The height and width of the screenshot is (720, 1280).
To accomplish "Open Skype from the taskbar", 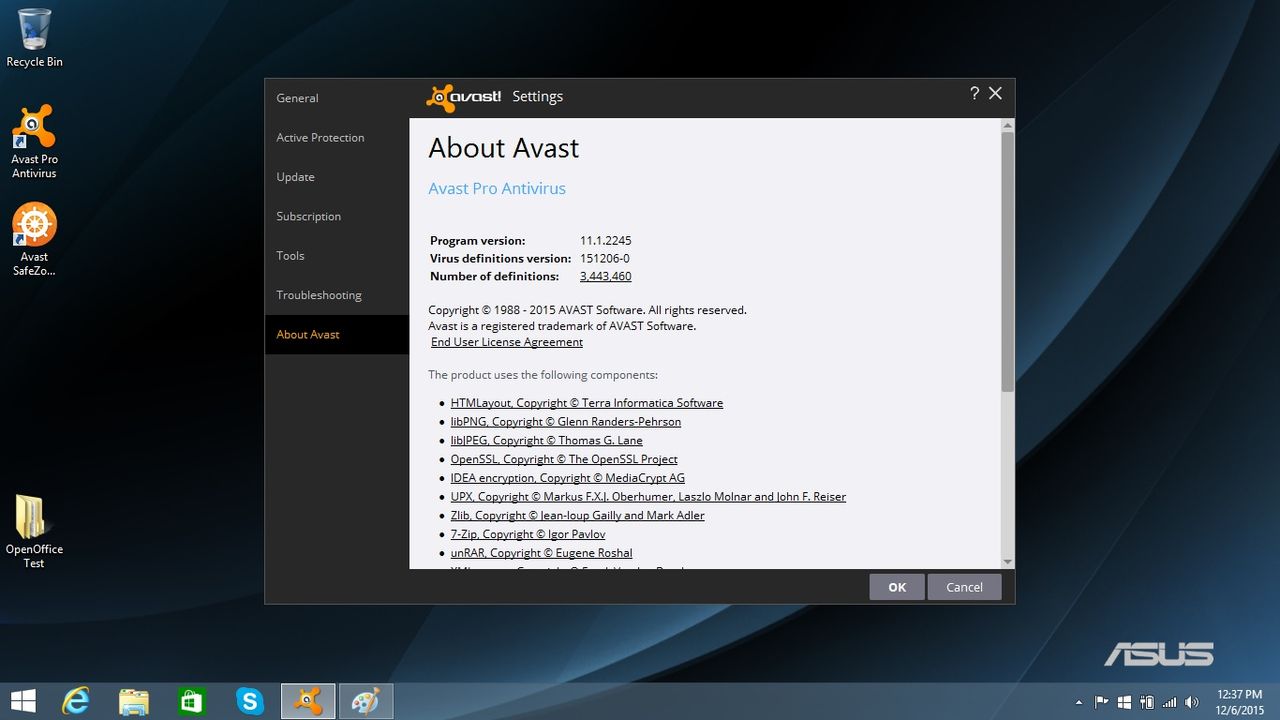I will (x=249, y=701).
